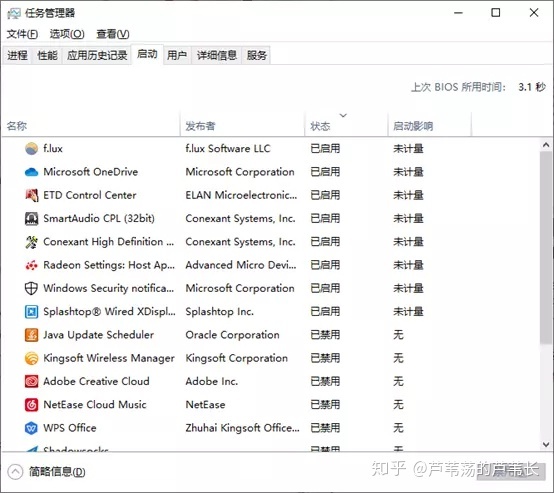Click 已启用 status in f.lux row

325,148
